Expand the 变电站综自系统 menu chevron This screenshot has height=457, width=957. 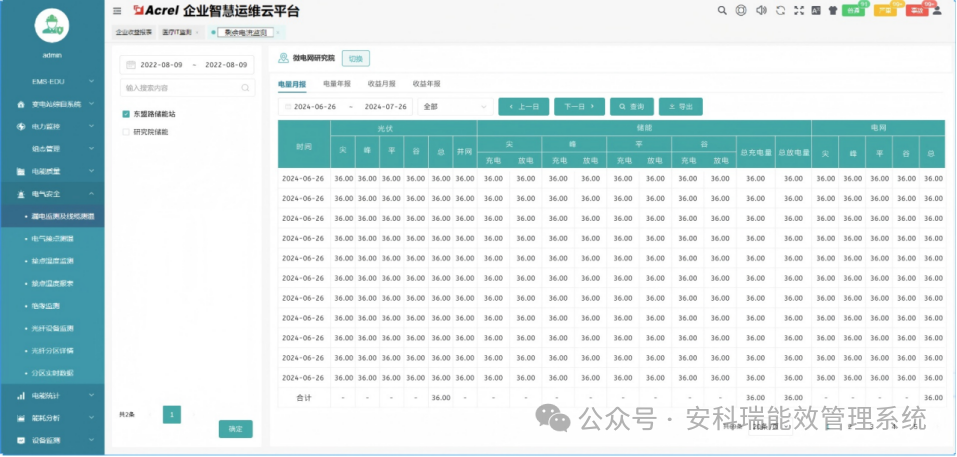[92, 104]
